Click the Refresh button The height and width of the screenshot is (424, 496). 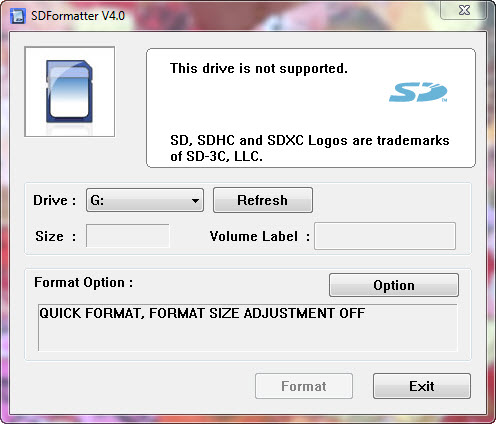[263, 200]
